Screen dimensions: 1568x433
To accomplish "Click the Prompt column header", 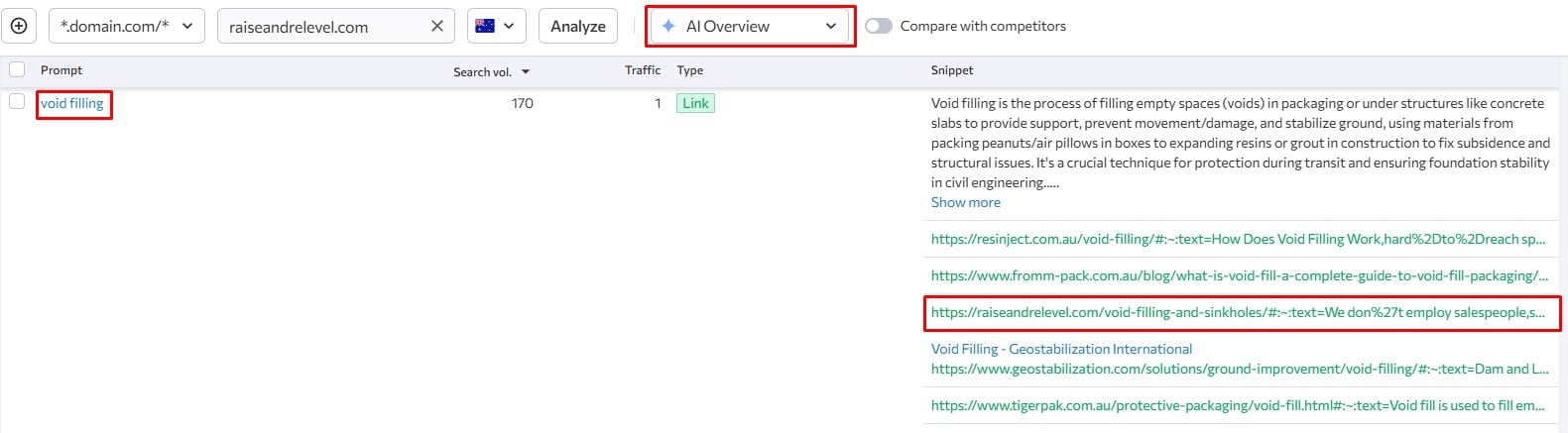I will pos(61,70).
